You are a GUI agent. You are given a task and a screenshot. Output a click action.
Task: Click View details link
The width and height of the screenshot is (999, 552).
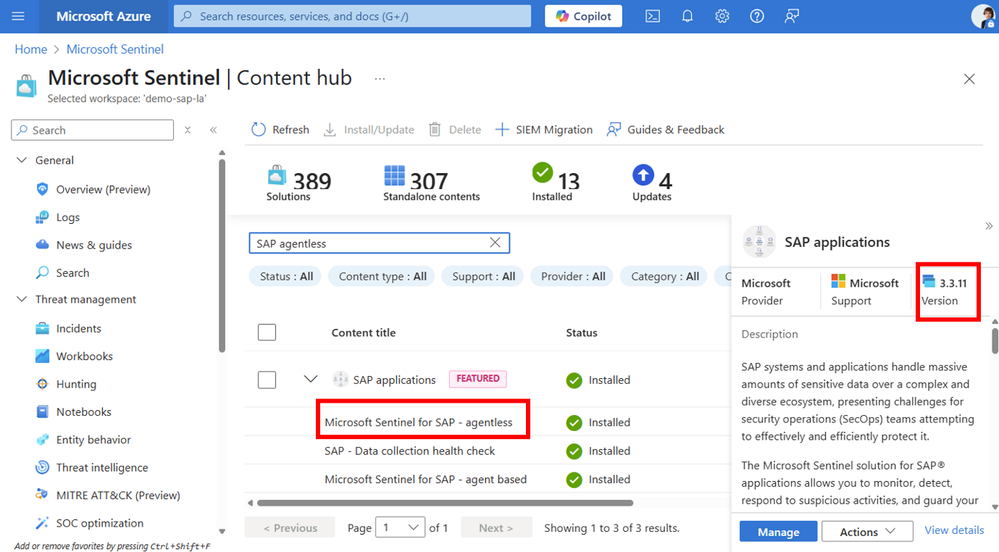tap(954, 530)
